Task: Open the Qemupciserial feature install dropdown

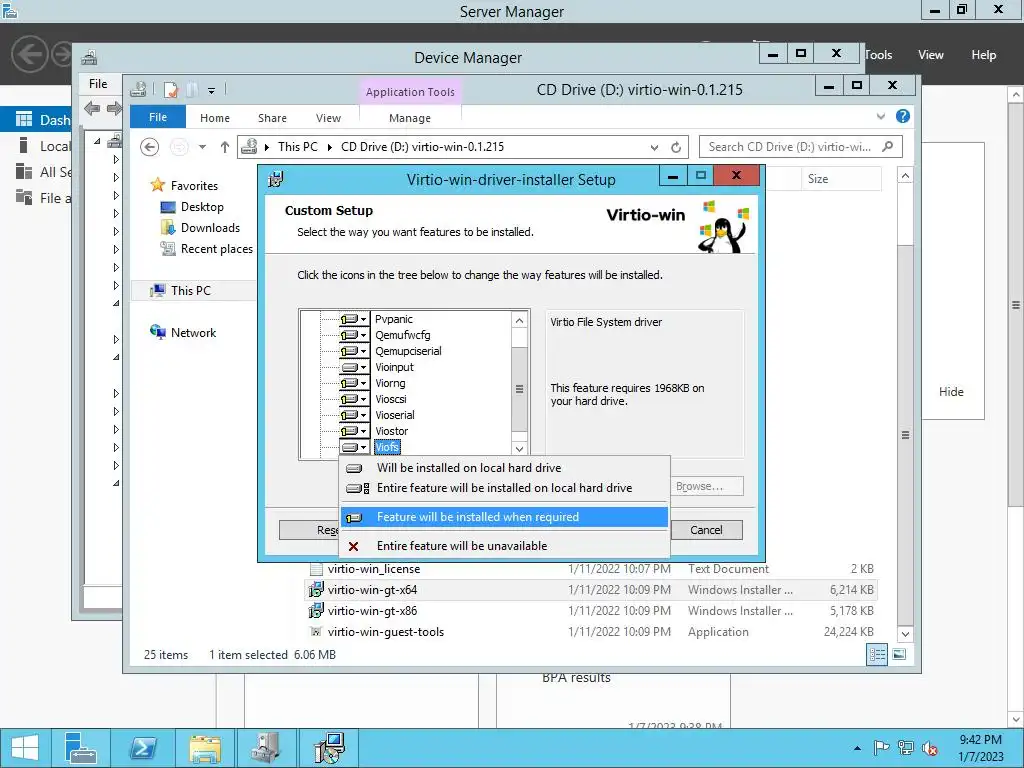Action: [x=354, y=351]
